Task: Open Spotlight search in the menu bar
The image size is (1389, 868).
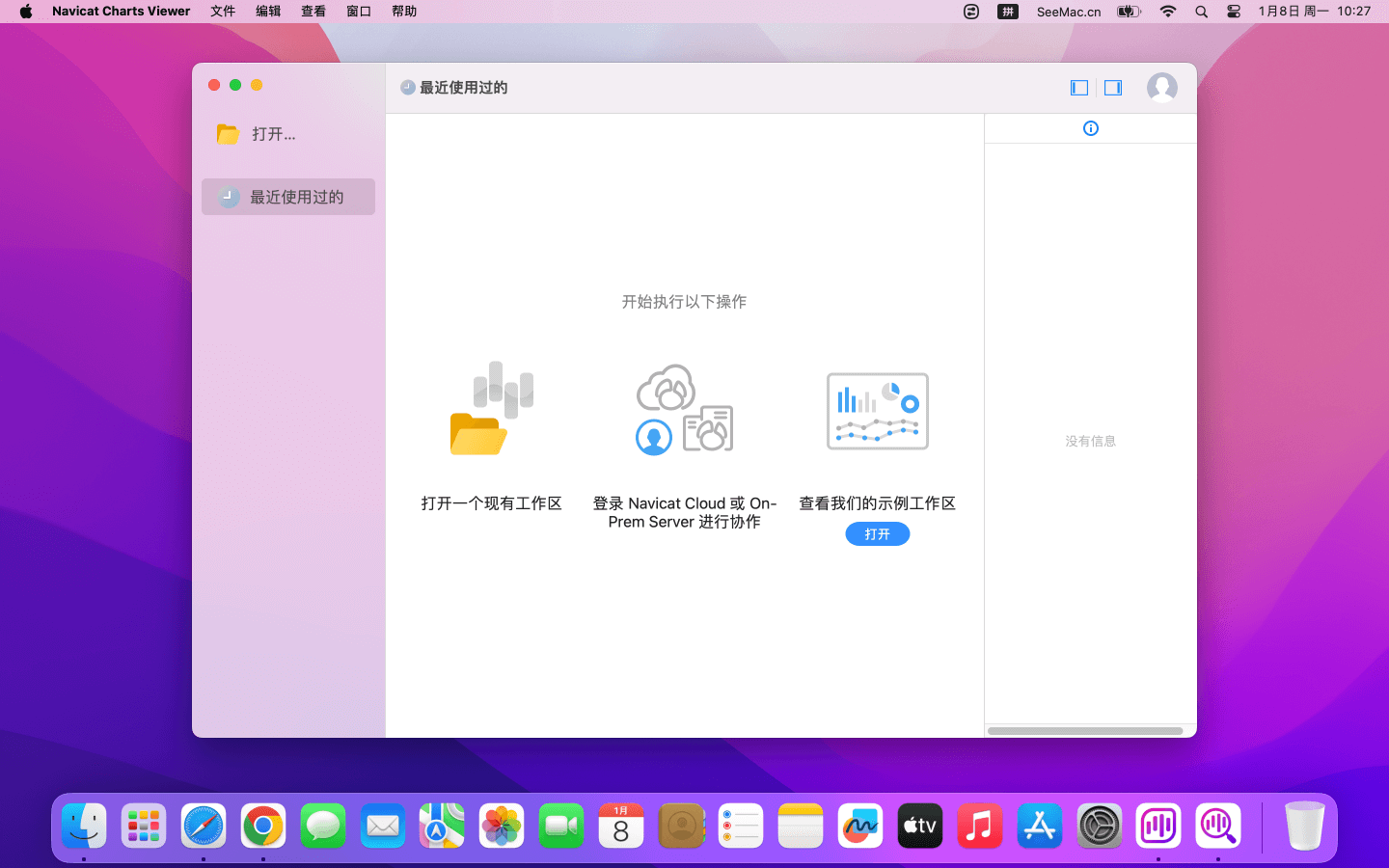Action: point(1201,12)
